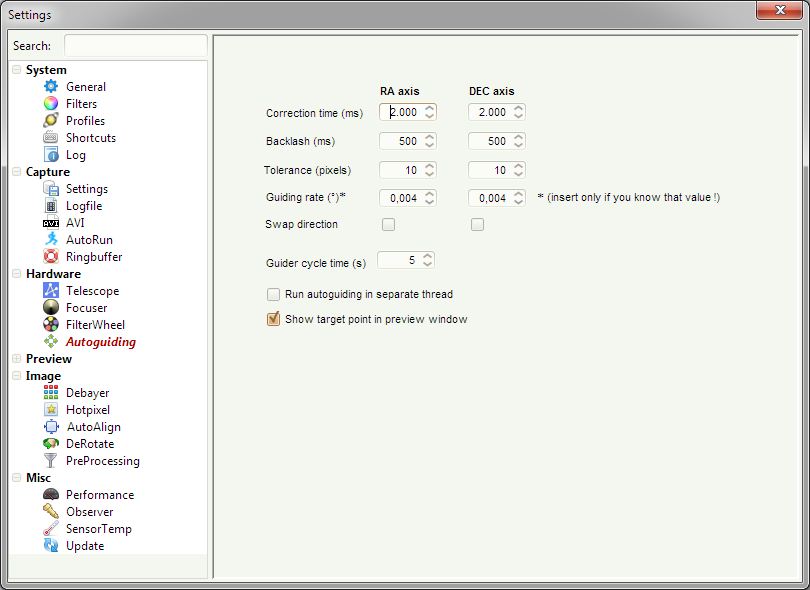Viewport: 810px width, 590px height.
Task: Select SensorTemp thermometer icon
Action: click(51, 529)
